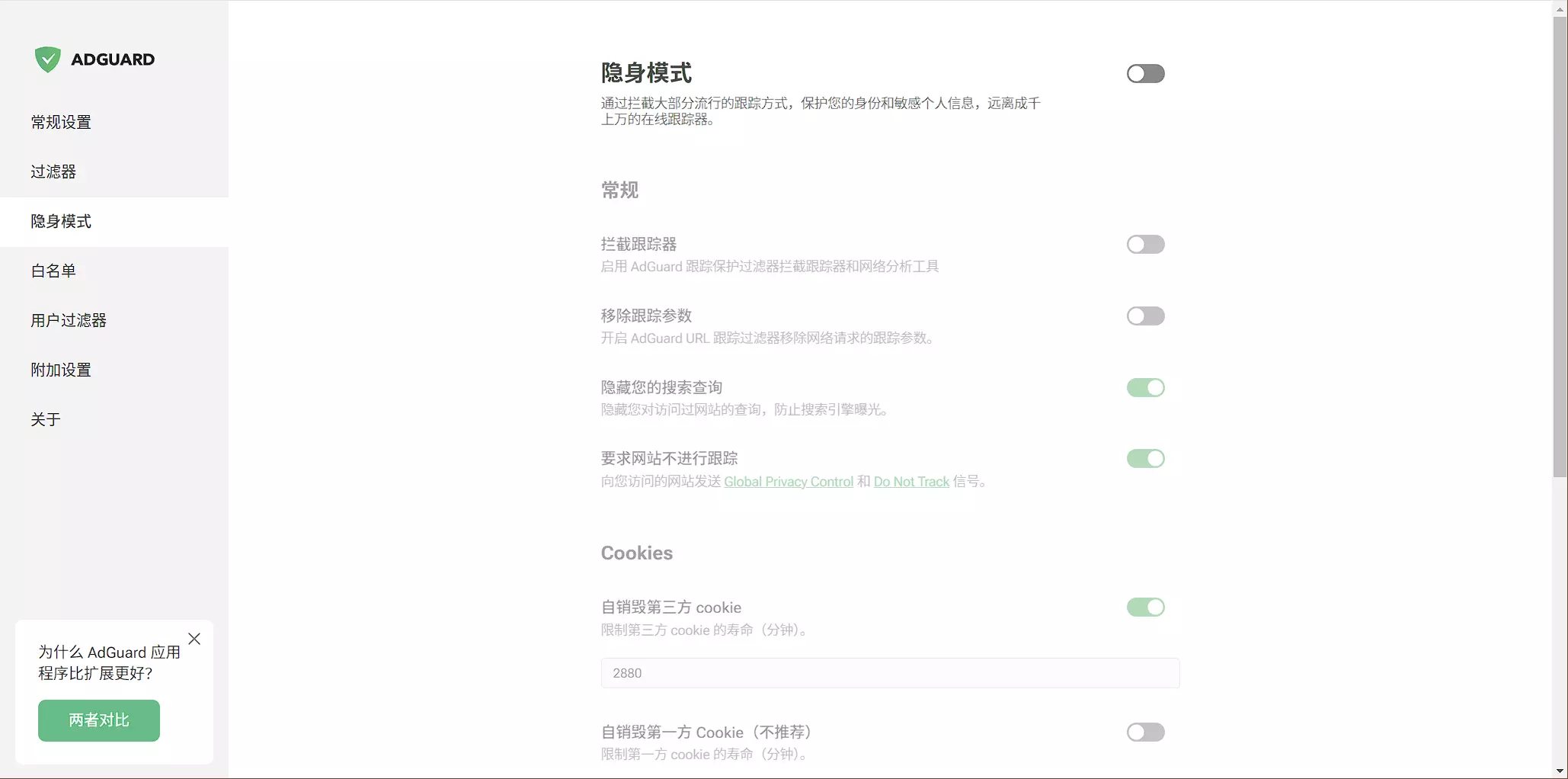Image resolution: width=1568 pixels, height=779 pixels.
Task: Open the 用户过滤器 page
Action: pos(69,320)
